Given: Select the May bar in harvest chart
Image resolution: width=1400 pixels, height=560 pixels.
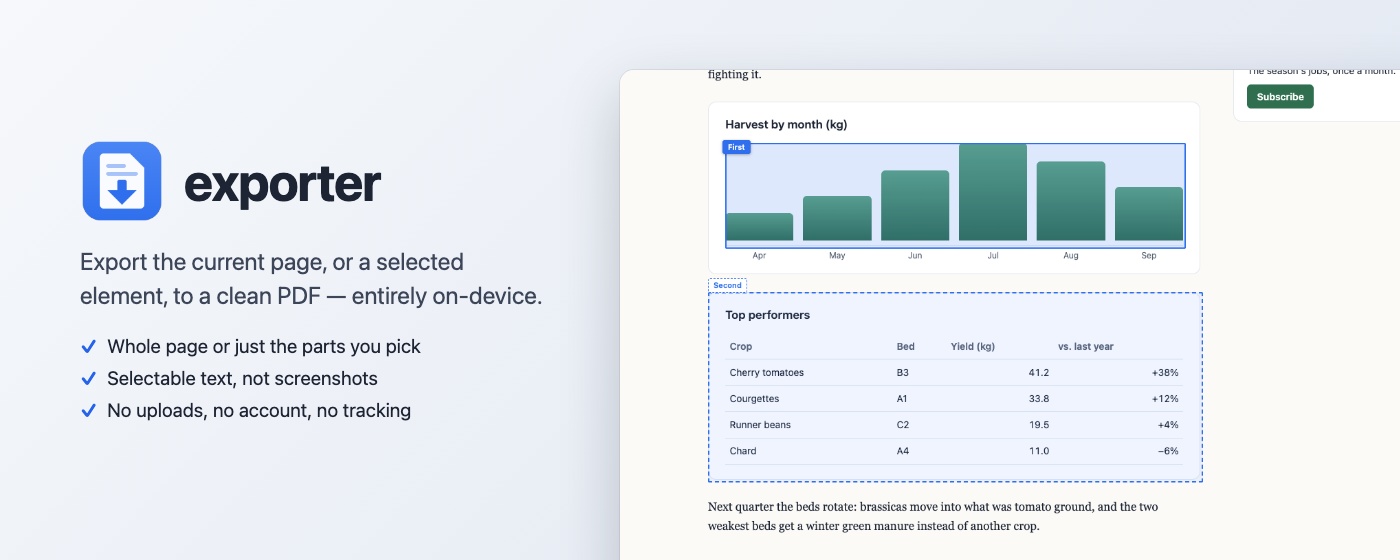Looking at the screenshot, I should tap(837, 218).
